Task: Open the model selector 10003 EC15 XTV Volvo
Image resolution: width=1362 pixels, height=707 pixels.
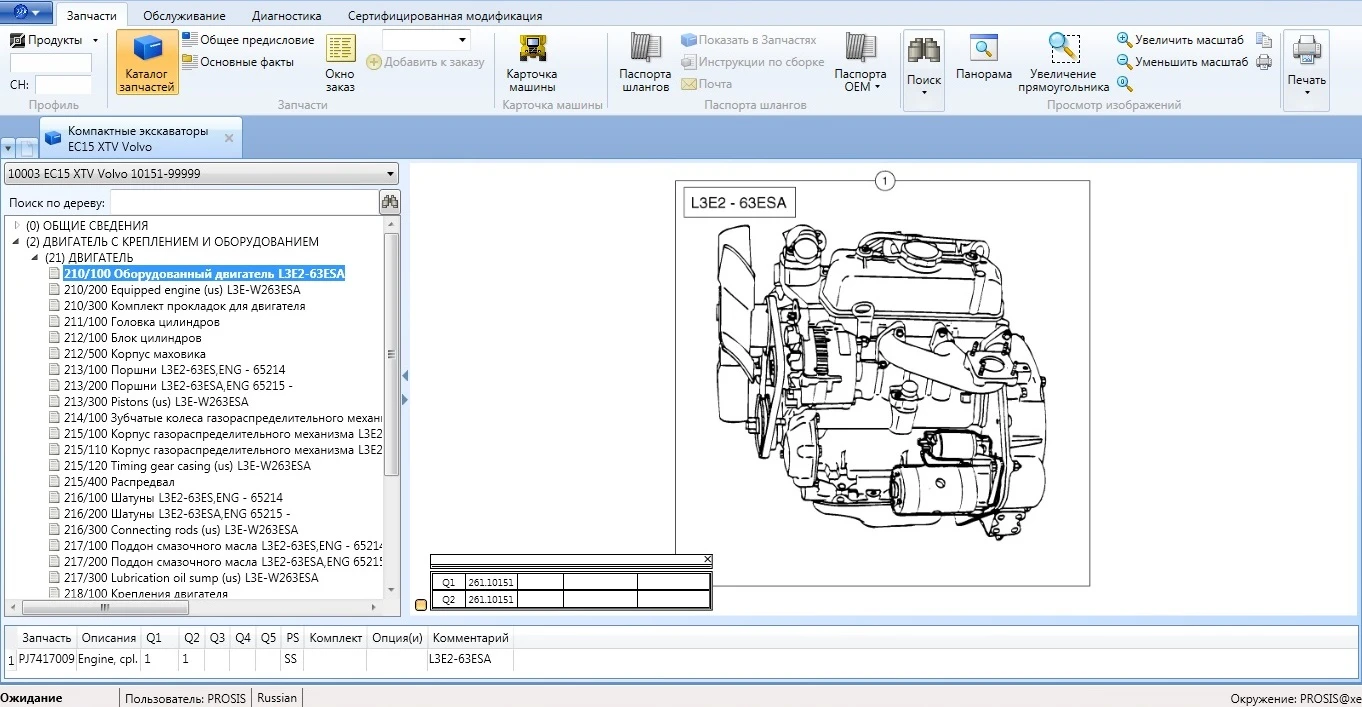Action: pos(201,174)
